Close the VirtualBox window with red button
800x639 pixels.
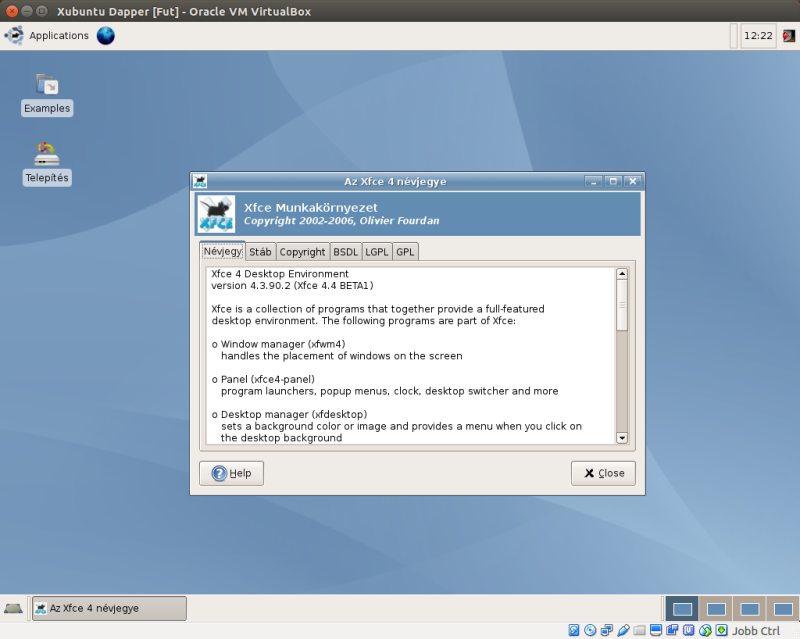coord(12,11)
